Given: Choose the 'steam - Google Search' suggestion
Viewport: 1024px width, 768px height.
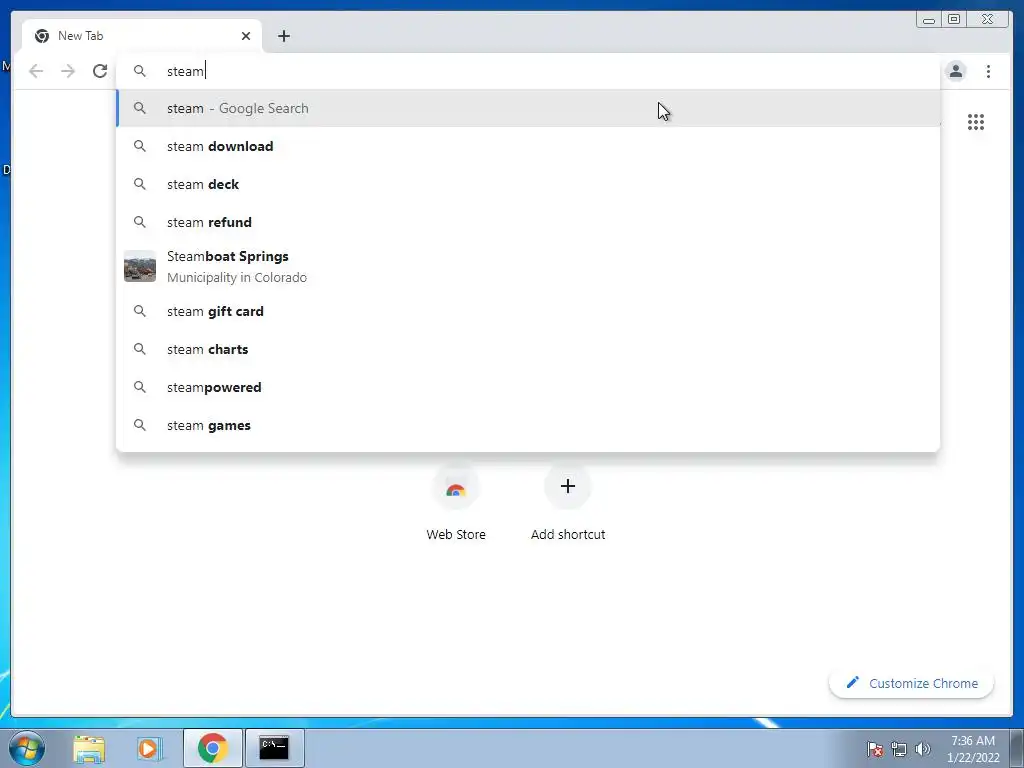Looking at the screenshot, I should click(x=528, y=108).
